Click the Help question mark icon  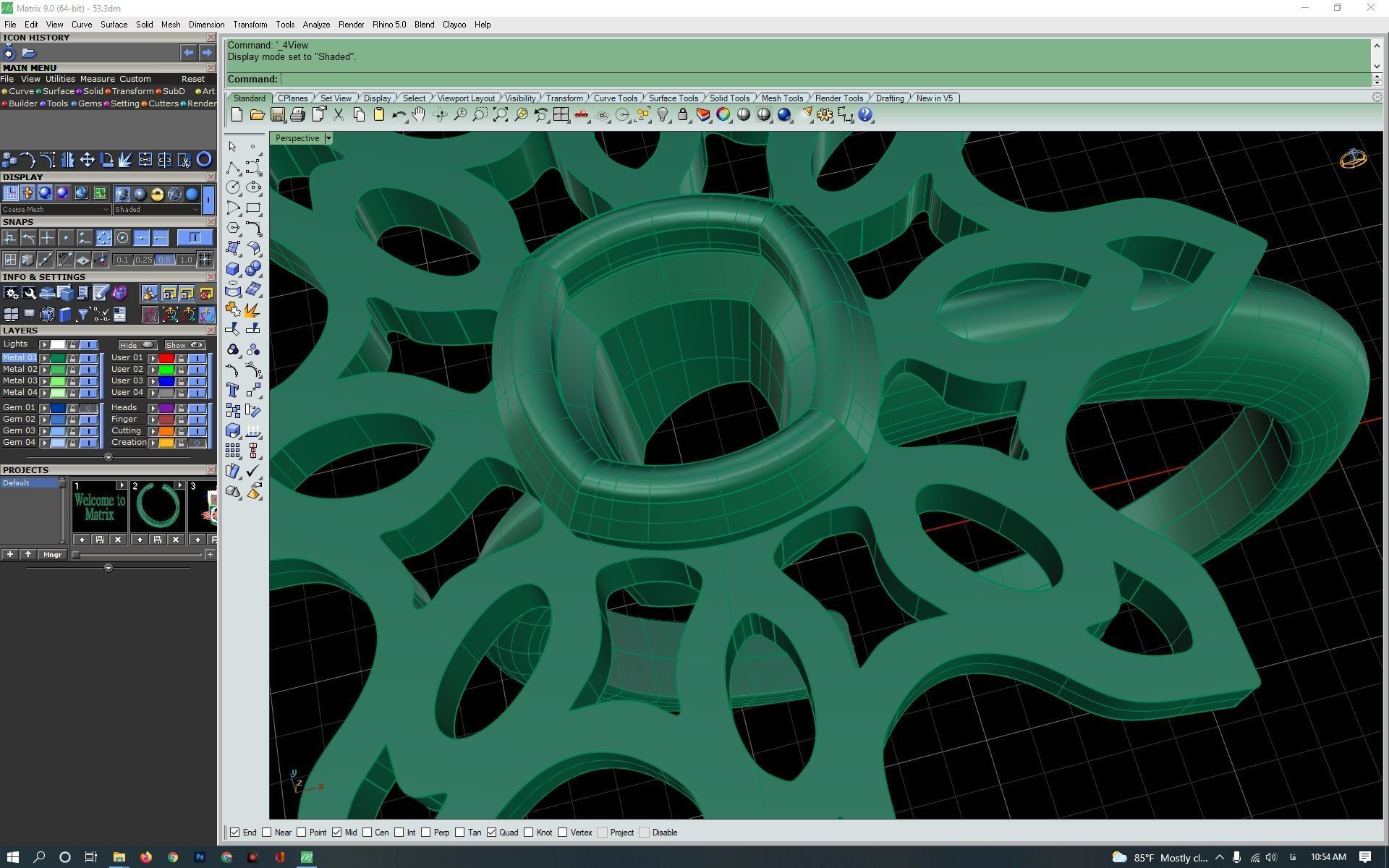click(x=865, y=114)
